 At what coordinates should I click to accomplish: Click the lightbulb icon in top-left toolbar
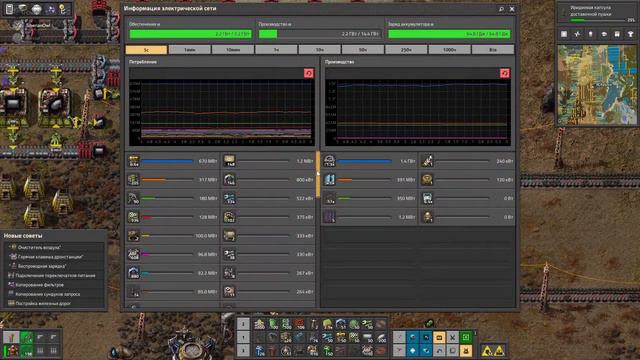[63, 9]
